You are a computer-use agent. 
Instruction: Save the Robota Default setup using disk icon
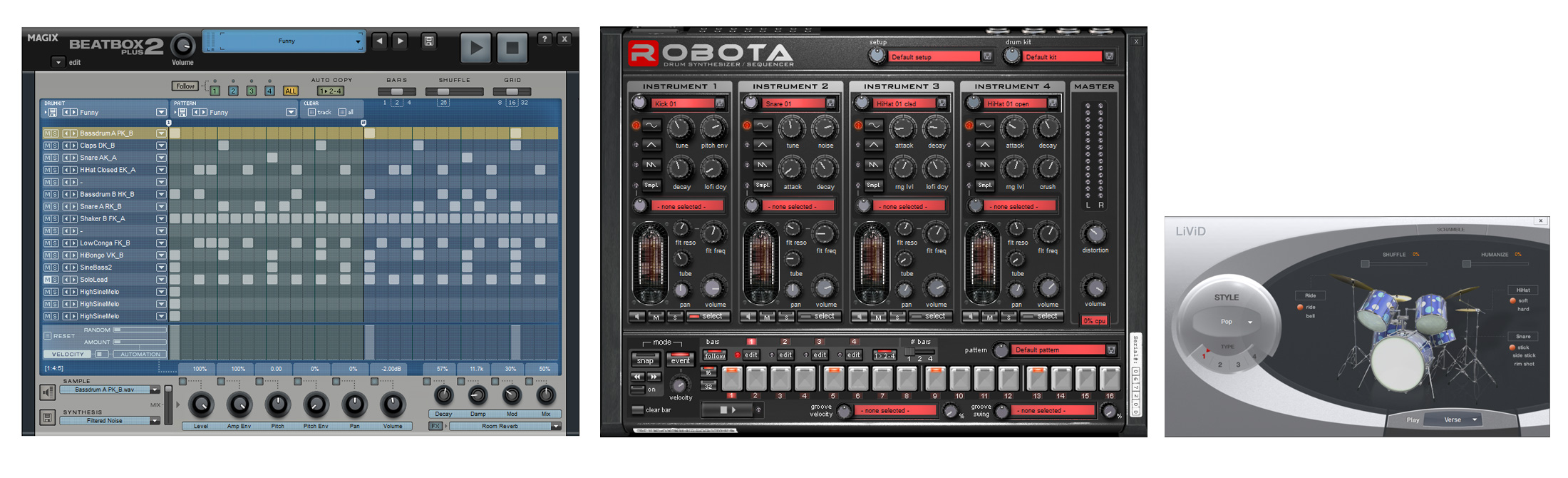[987, 56]
